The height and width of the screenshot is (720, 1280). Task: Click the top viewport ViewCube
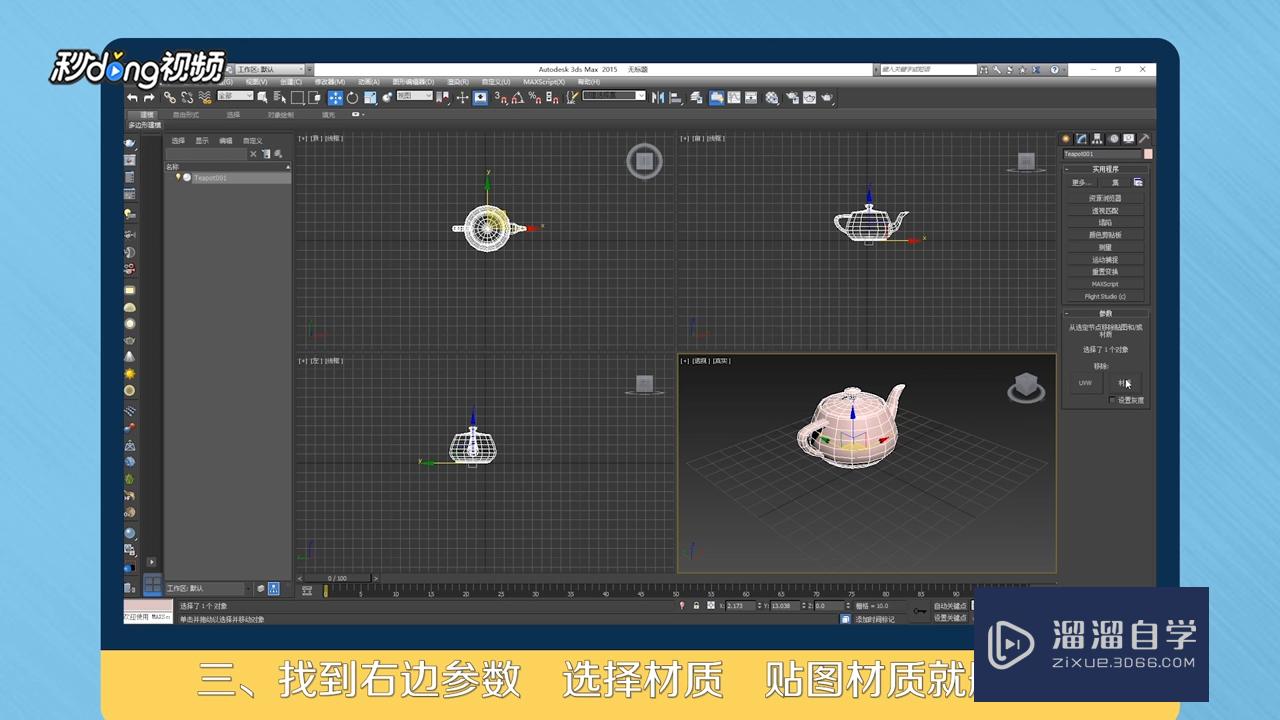(644, 160)
